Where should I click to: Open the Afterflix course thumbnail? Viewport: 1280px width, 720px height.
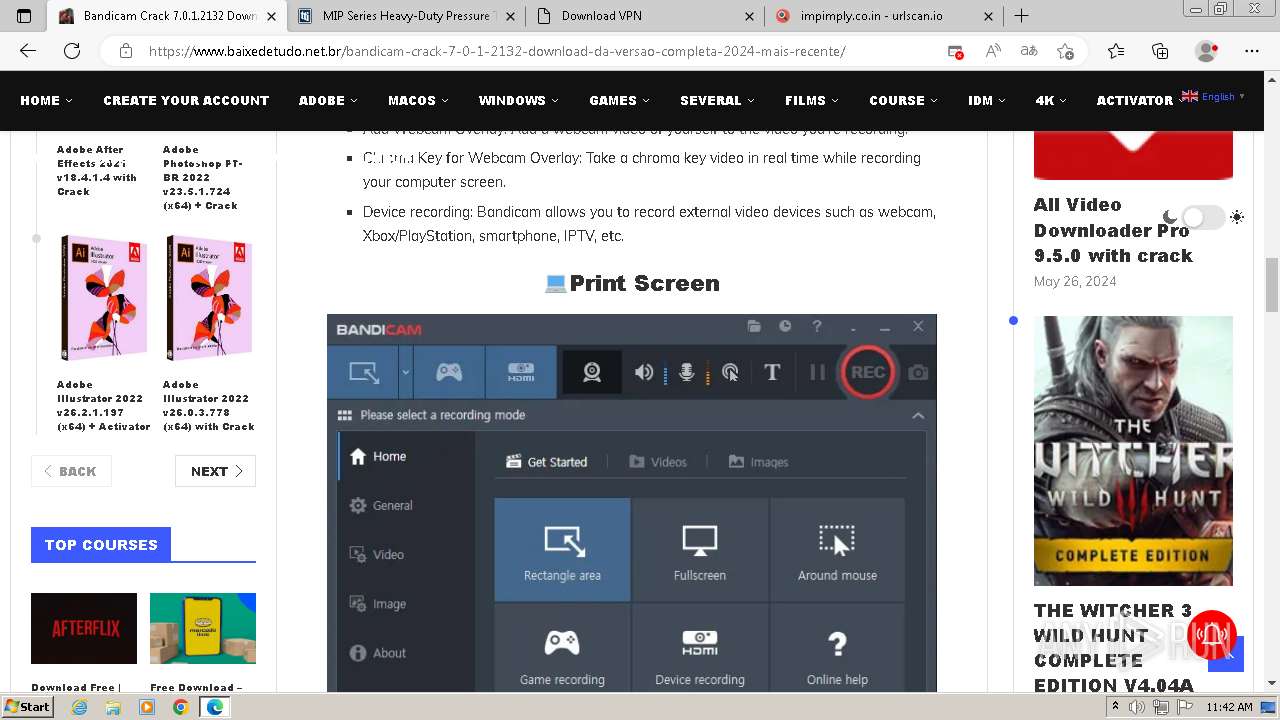tap(84, 628)
